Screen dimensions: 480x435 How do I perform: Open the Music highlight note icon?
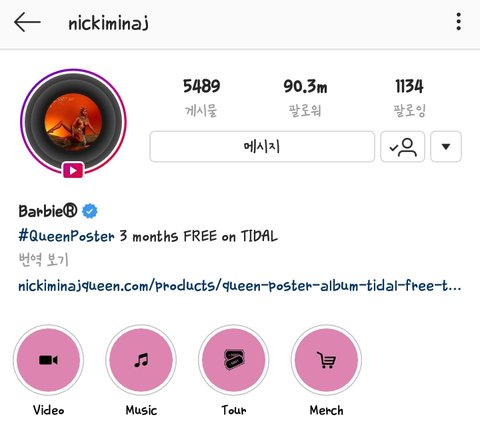click(141, 360)
